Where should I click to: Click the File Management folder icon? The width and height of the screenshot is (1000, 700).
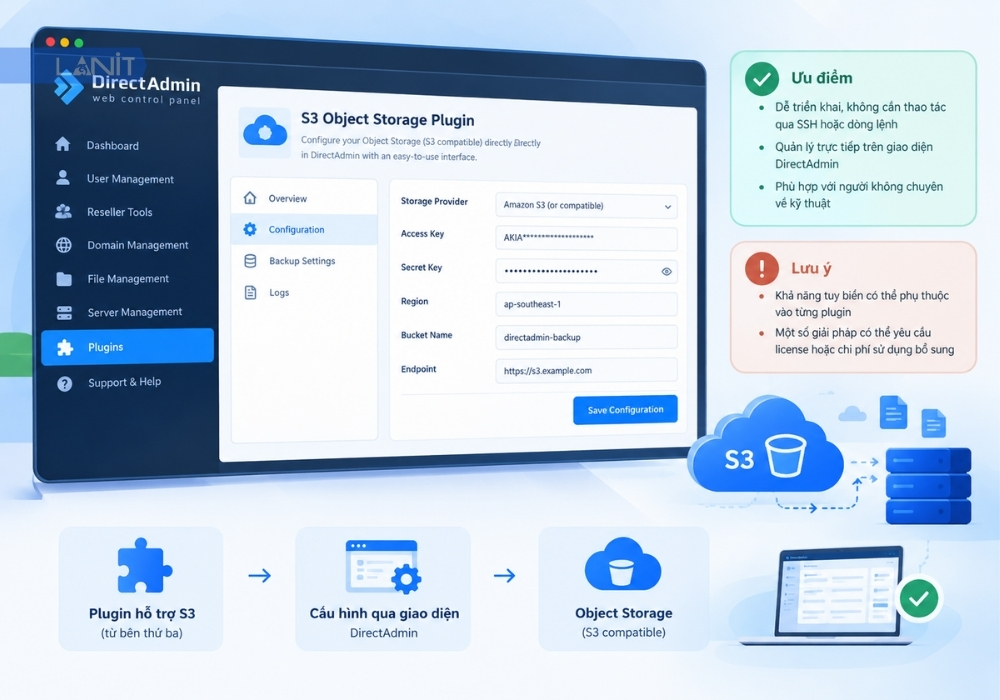64,279
